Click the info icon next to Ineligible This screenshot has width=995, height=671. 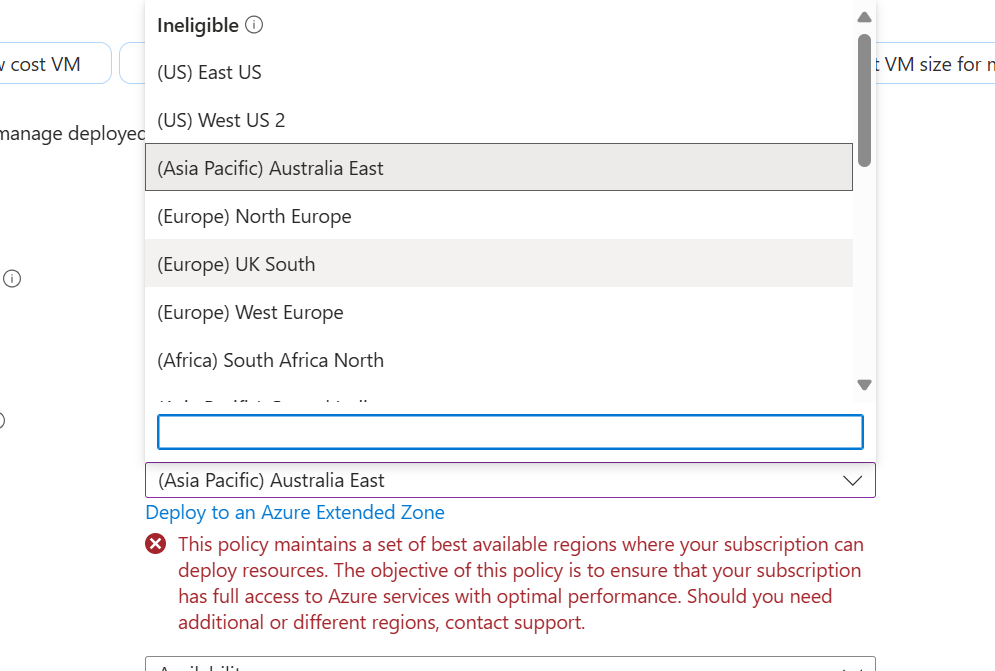(x=253, y=25)
